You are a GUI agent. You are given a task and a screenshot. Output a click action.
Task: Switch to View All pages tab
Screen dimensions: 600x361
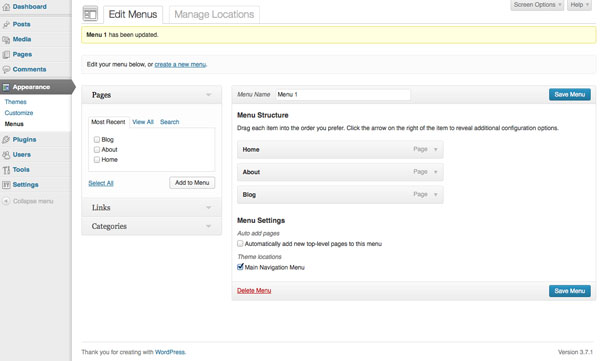pyautogui.click(x=143, y=122)
